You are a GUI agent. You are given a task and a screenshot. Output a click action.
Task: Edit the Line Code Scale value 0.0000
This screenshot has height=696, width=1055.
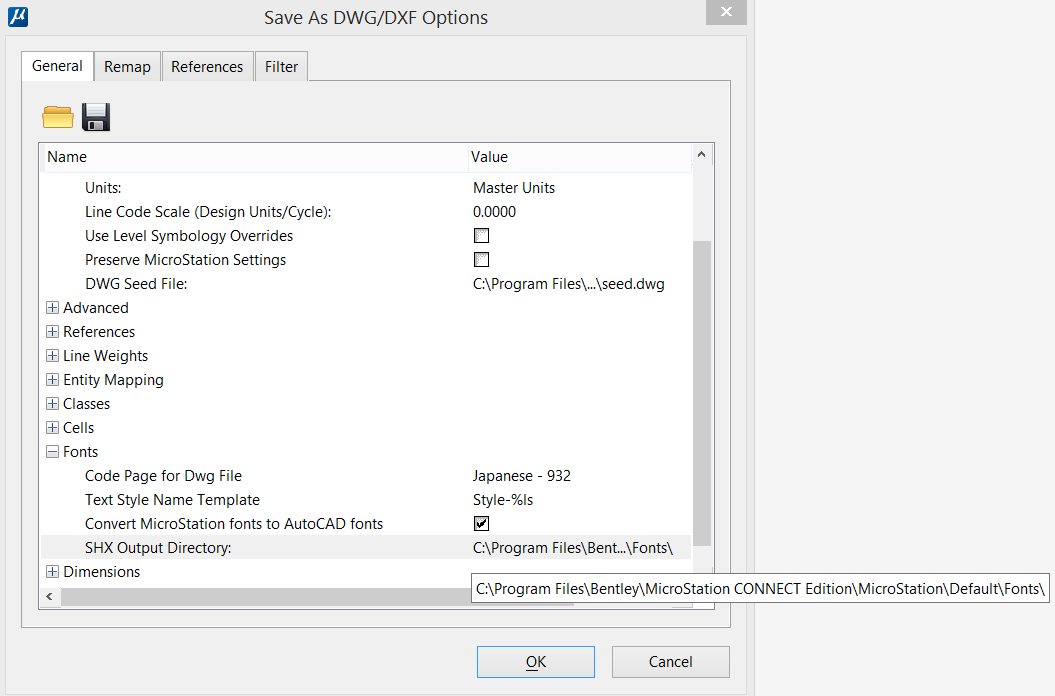tap(495, 212)
